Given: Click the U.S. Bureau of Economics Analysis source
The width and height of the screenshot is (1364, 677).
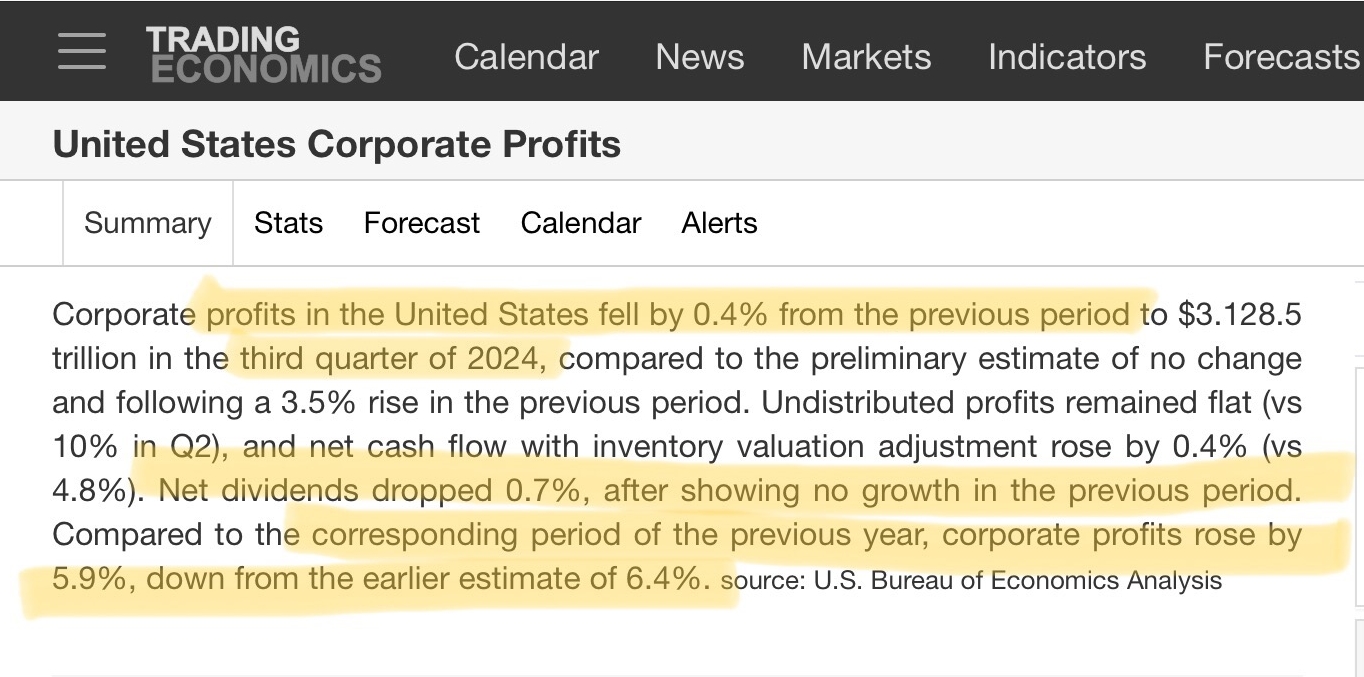Looking at the screenshot, I should coord(1018,581).
